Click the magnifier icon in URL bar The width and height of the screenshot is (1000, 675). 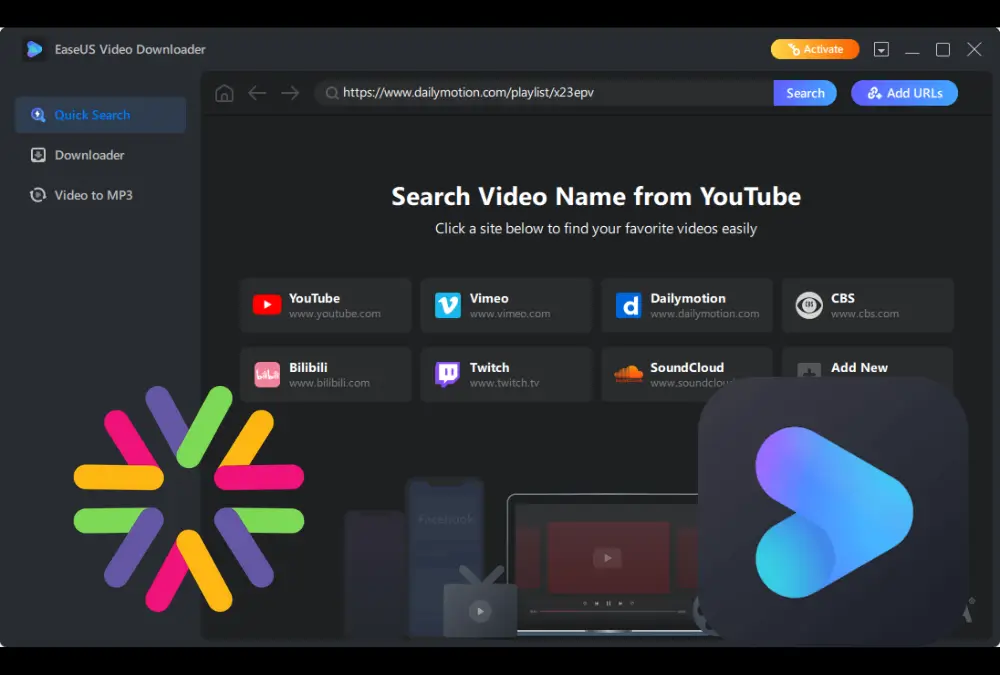(332, 93)
